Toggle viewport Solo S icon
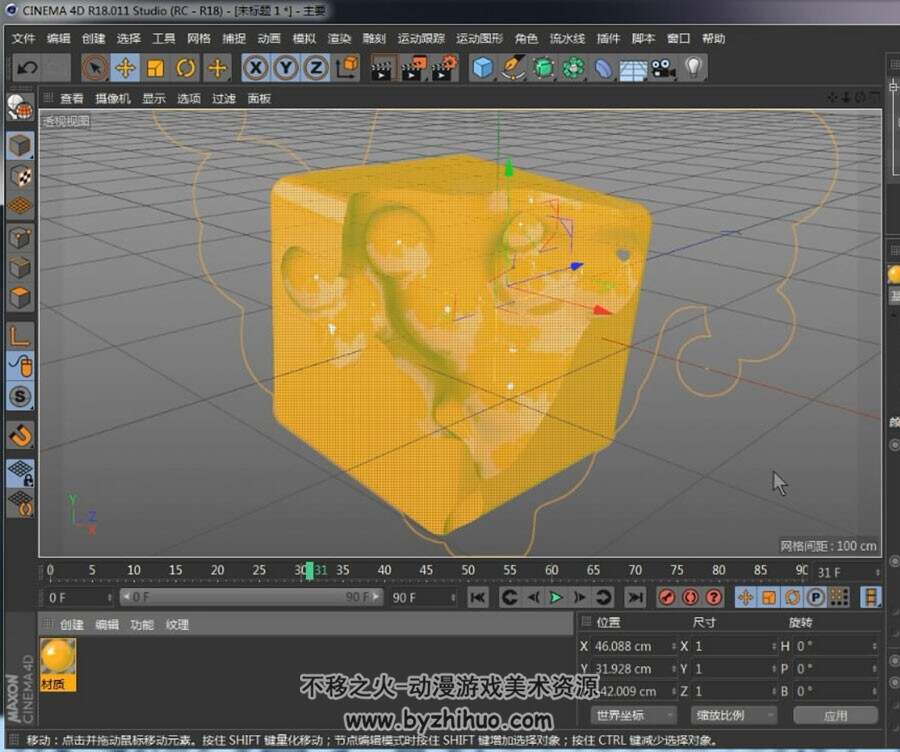Image resolution: width=900 pixels, height=752 pixels. 20,396
